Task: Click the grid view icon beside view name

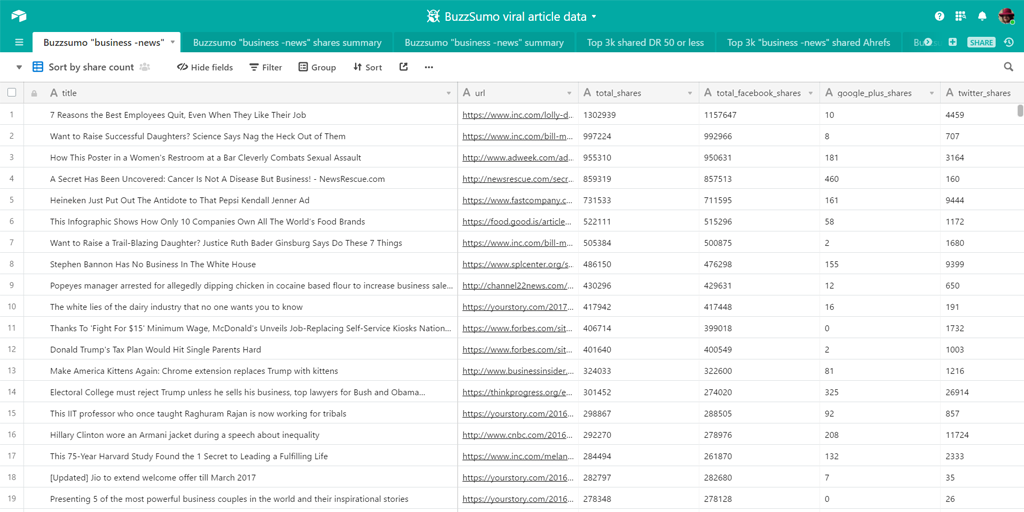Action: [x=38, y=67]
